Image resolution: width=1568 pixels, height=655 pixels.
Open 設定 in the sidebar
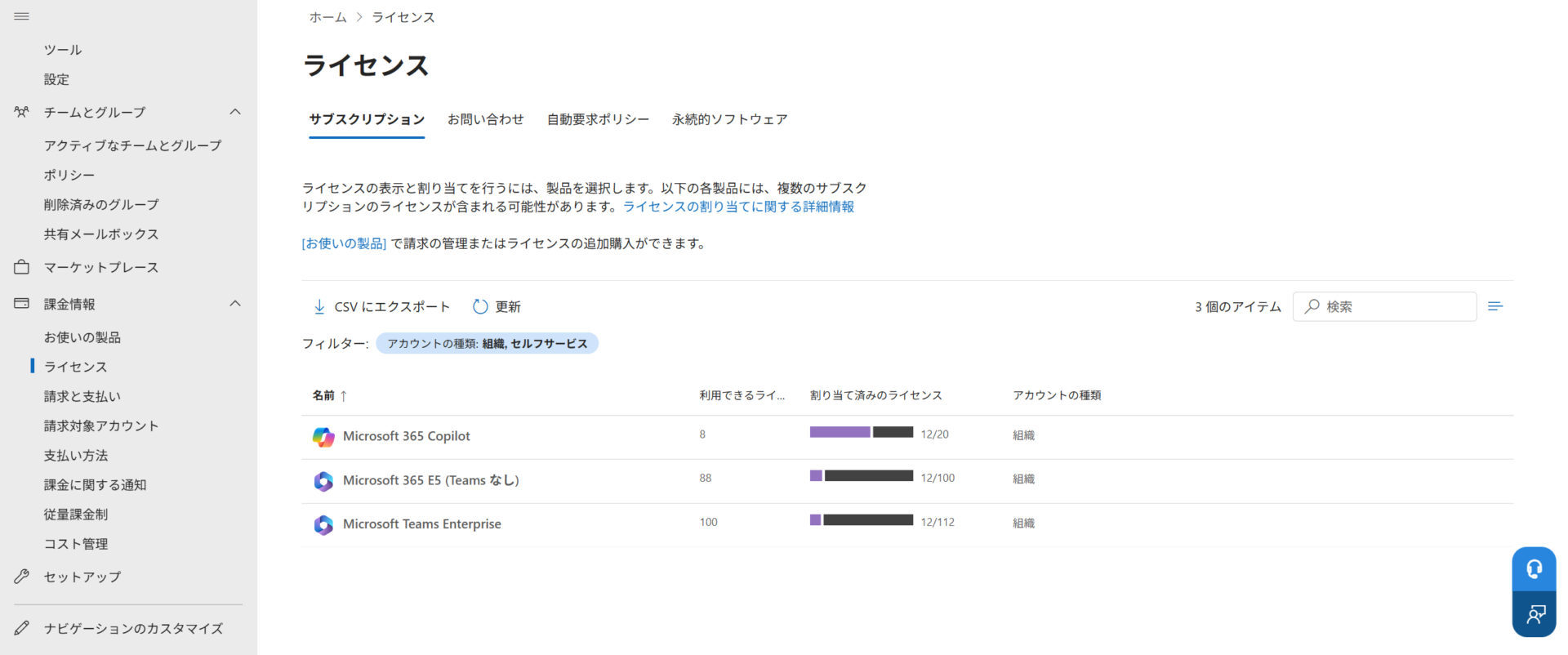pos(56,79)
